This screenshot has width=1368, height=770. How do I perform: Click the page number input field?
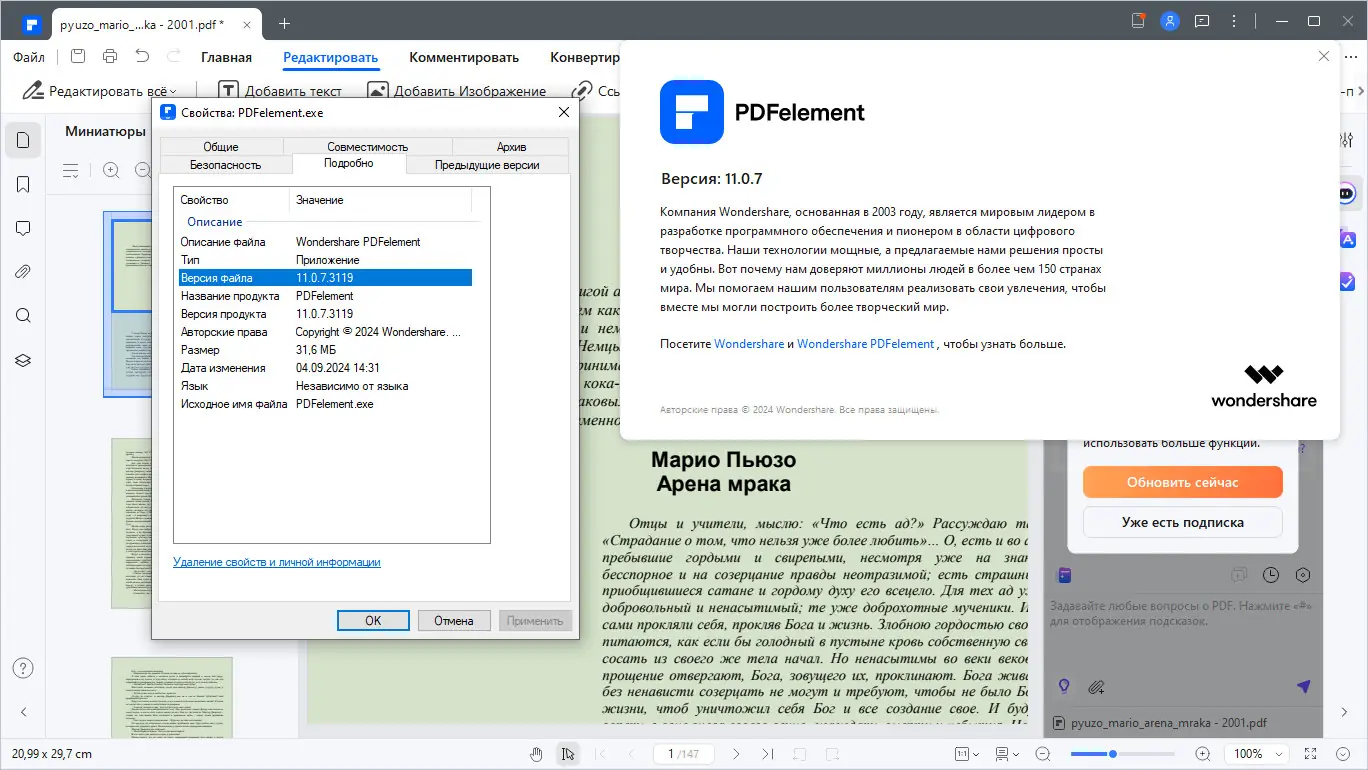point(683,753)
